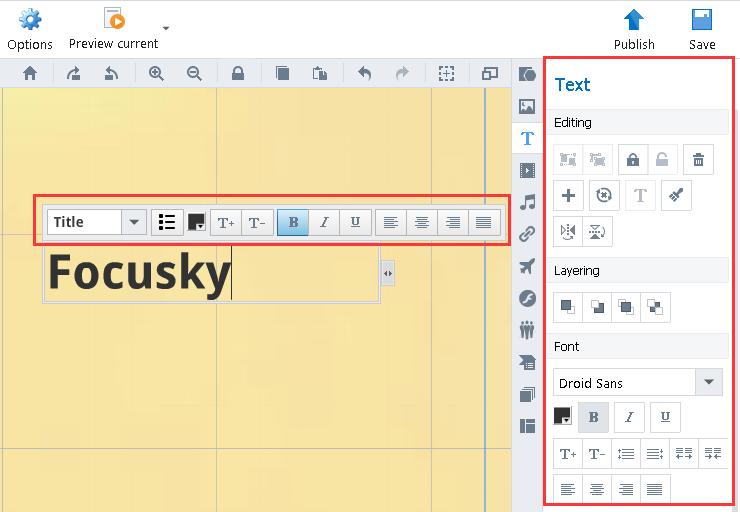Lock the canvas with padlock icon
This screenshot has height=512, width=740.
[x=238, y=73]
